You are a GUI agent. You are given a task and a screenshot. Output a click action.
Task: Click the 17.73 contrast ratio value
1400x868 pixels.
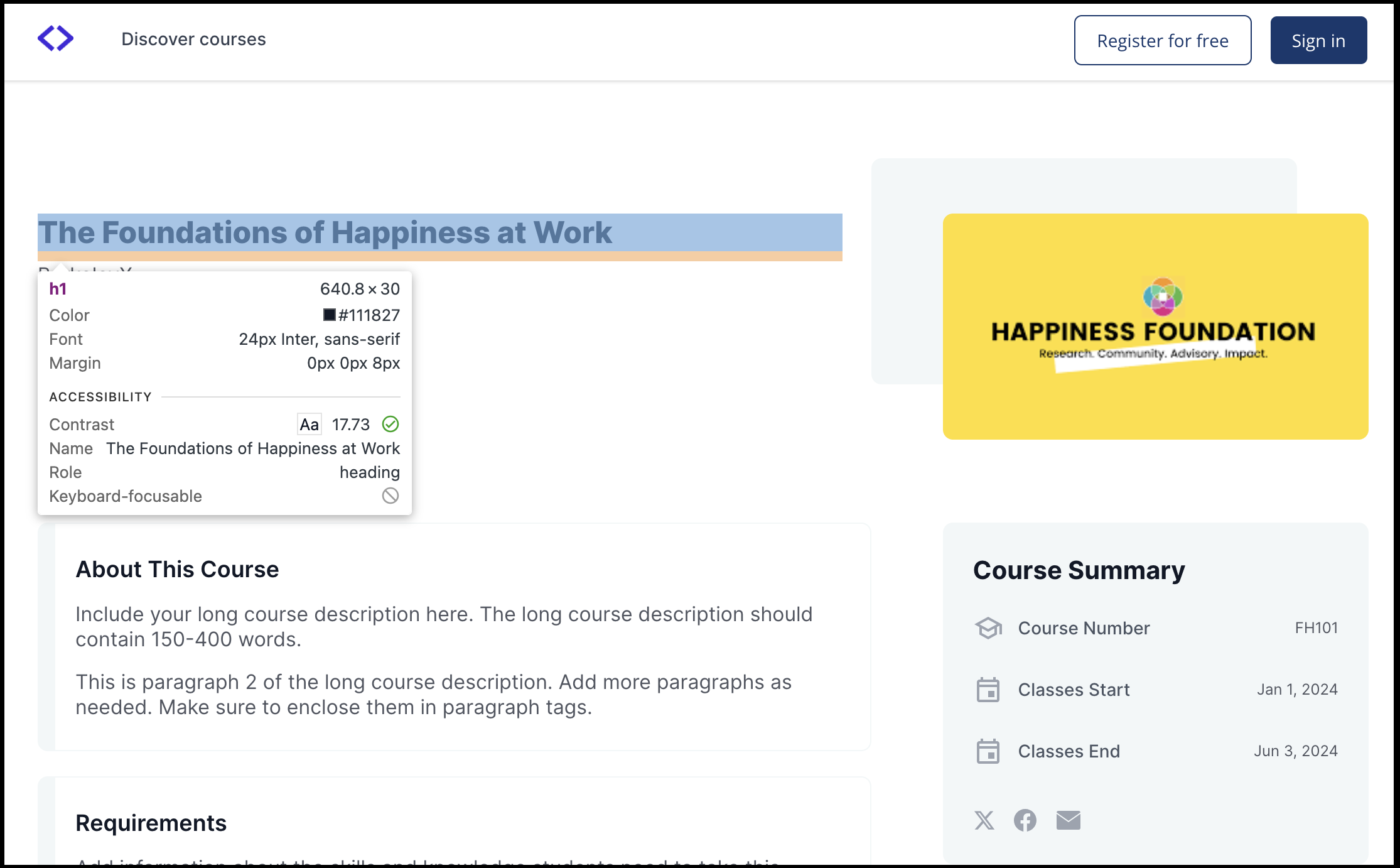pyautogui.click(x=351, y=425)
